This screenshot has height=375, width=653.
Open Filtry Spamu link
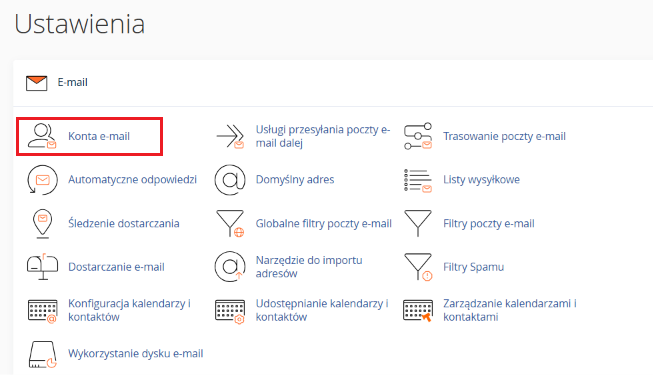[x=474, y=267]
